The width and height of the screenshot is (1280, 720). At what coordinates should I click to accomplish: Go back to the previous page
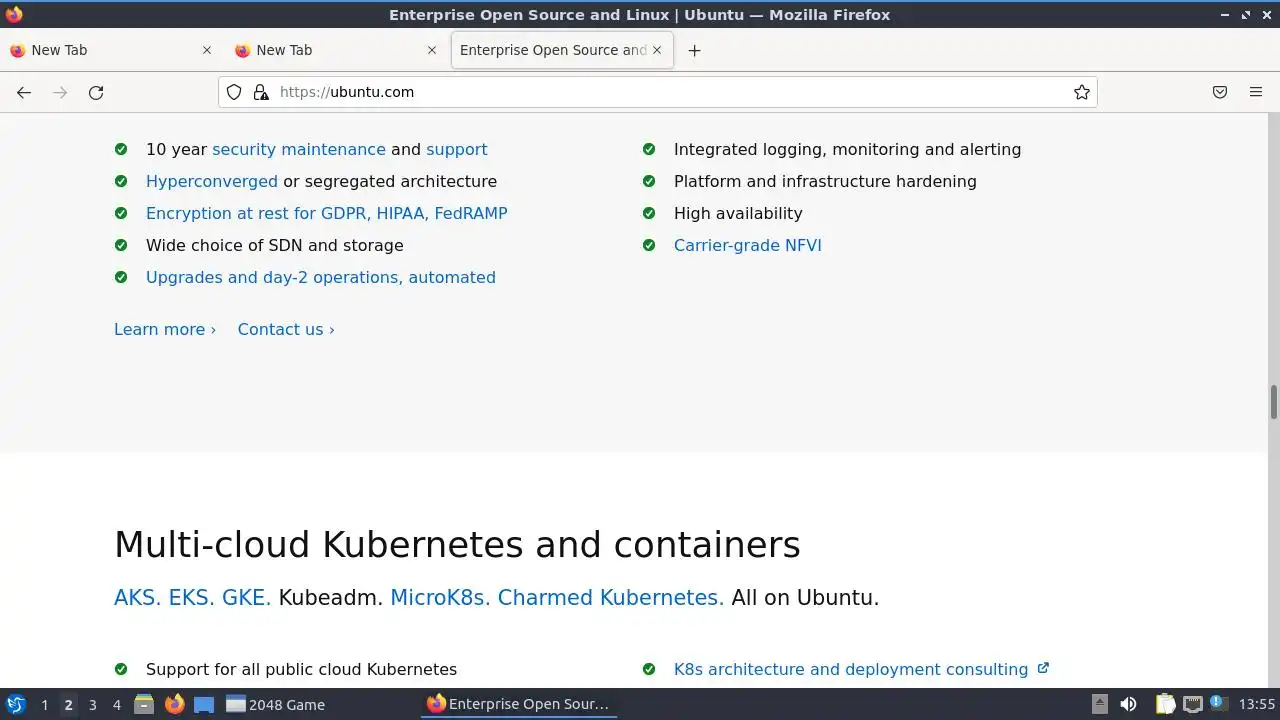tap(24, 92)
